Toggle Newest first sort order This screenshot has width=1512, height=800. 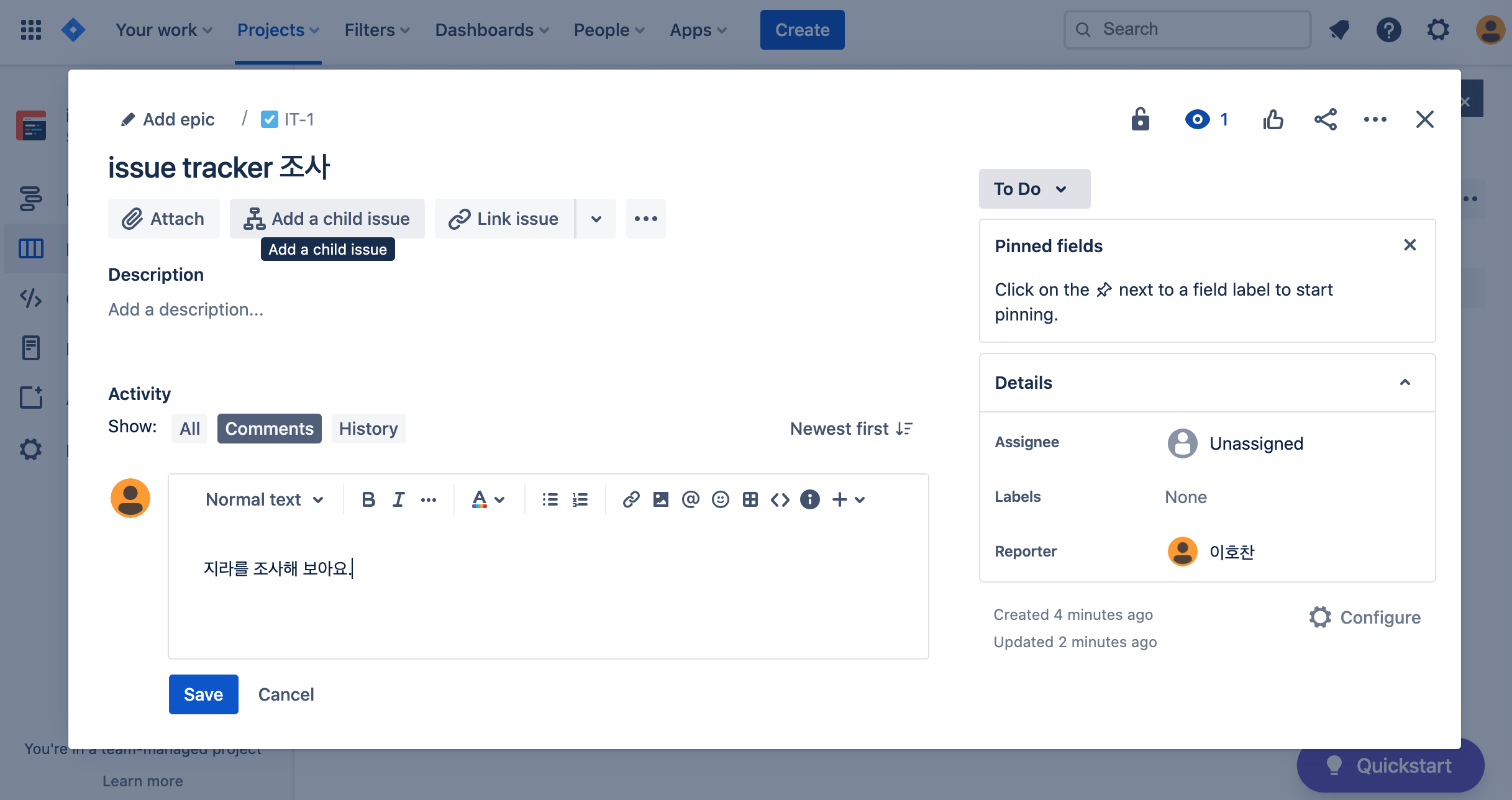point(851,429)
